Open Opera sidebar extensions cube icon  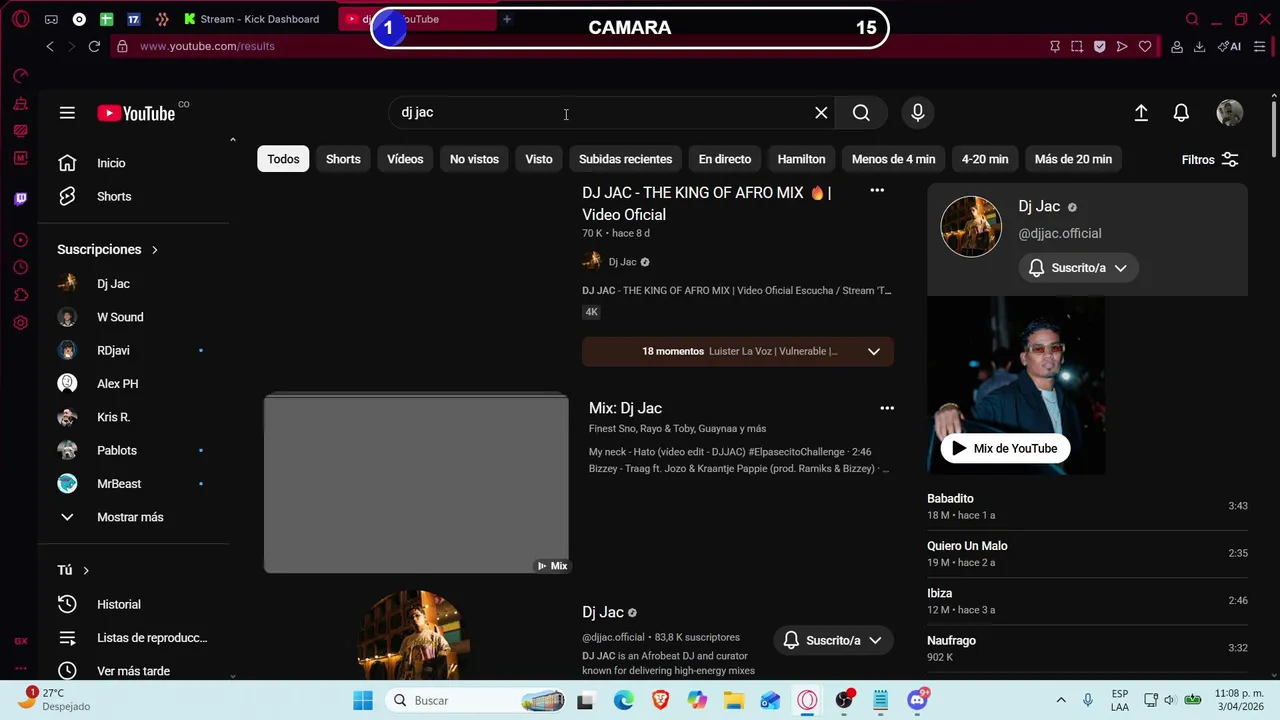[20, 295]
